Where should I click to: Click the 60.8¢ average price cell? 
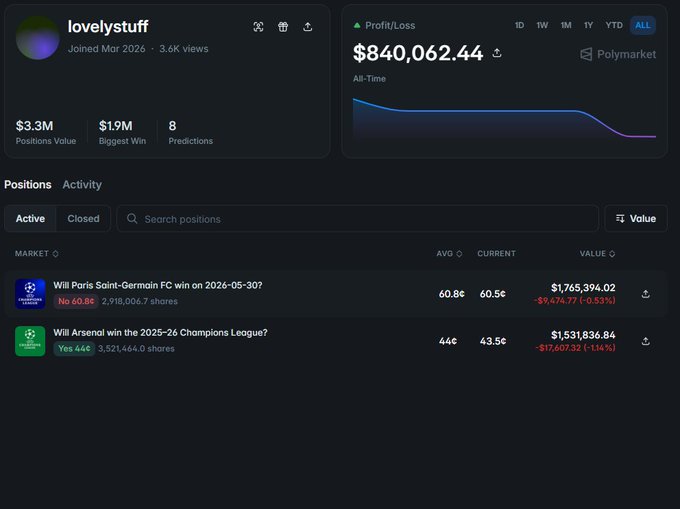click(x=451, y=294)
